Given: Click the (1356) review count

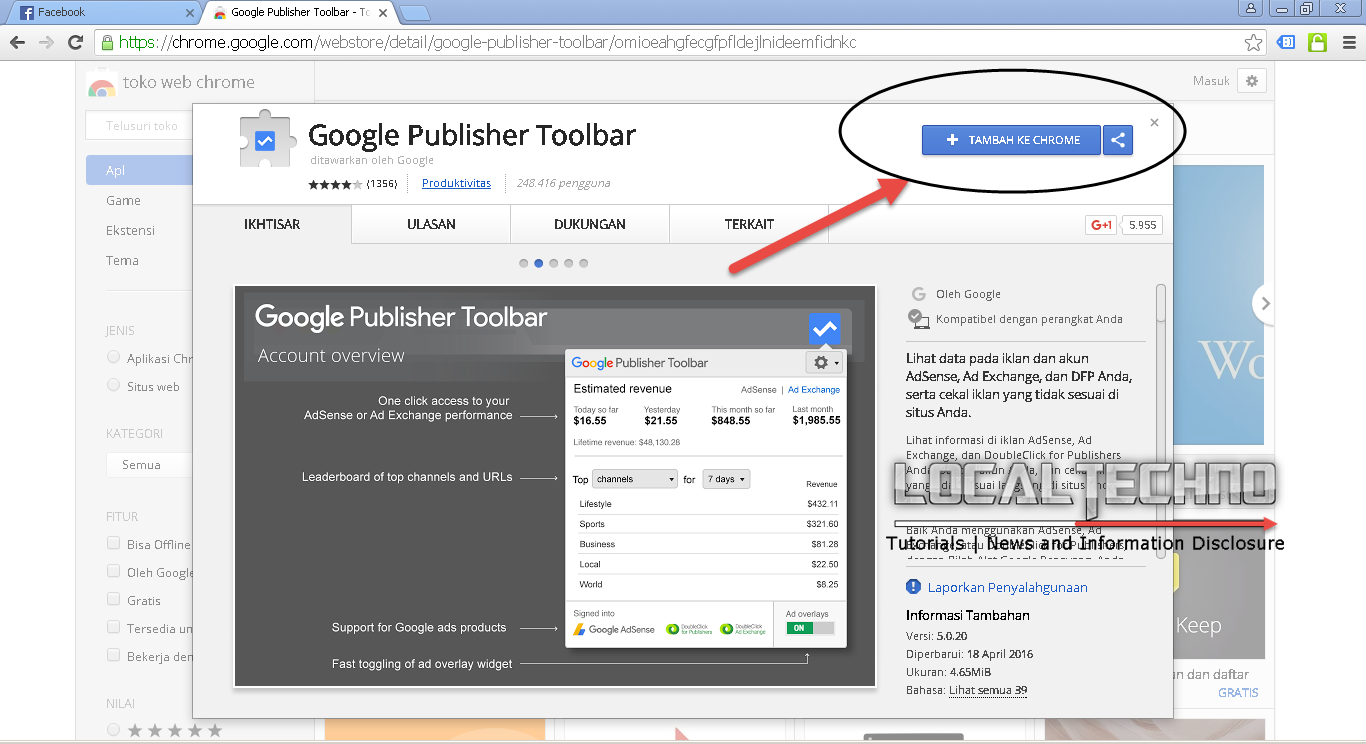Looking at the screenshot, I should 382,184.
